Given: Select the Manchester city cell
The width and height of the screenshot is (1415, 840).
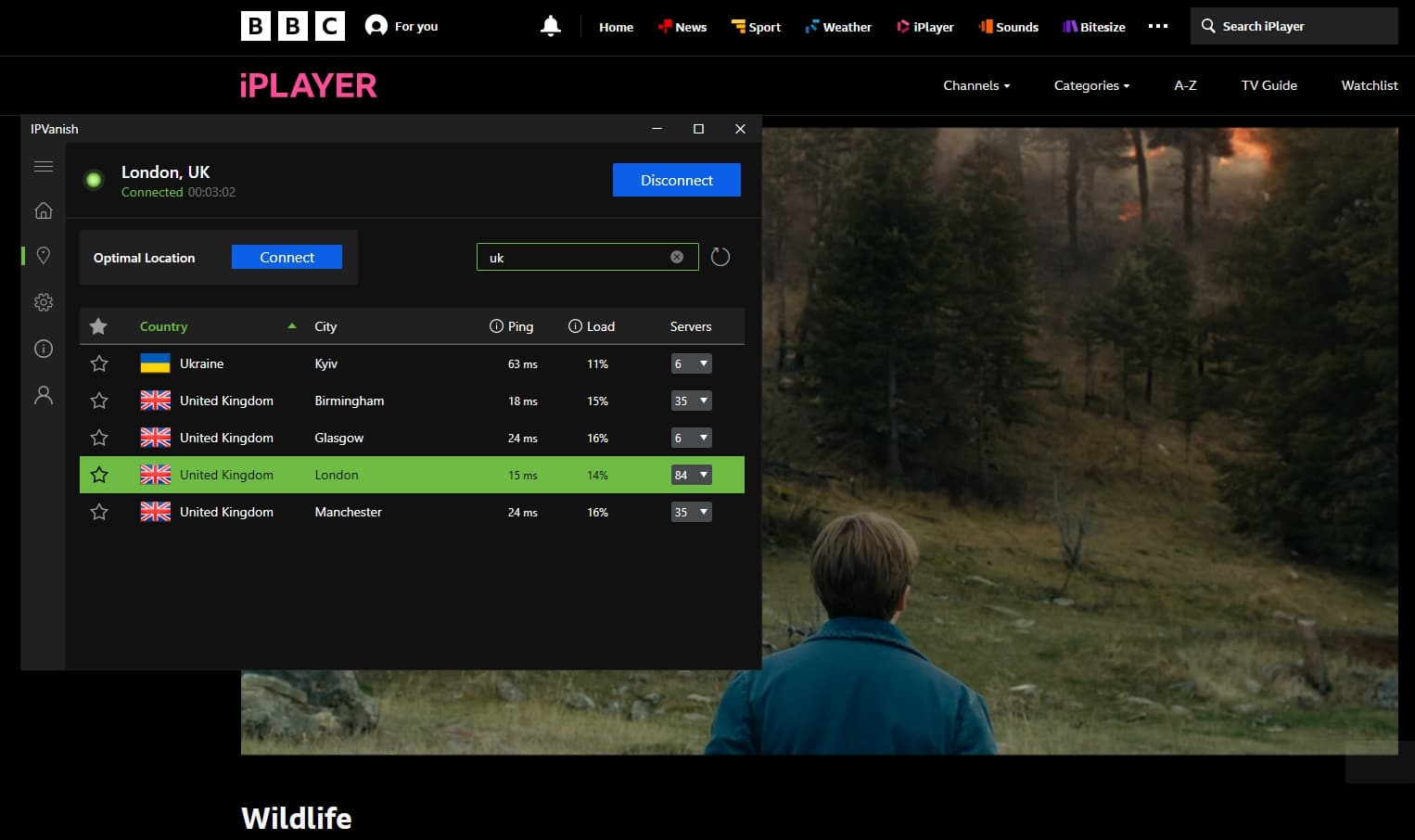Looking at the screenshot, I should 349,512.
